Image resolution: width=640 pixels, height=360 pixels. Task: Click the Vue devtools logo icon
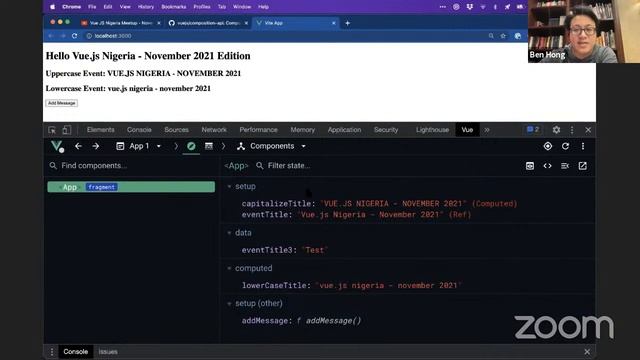tap(57, 146)
